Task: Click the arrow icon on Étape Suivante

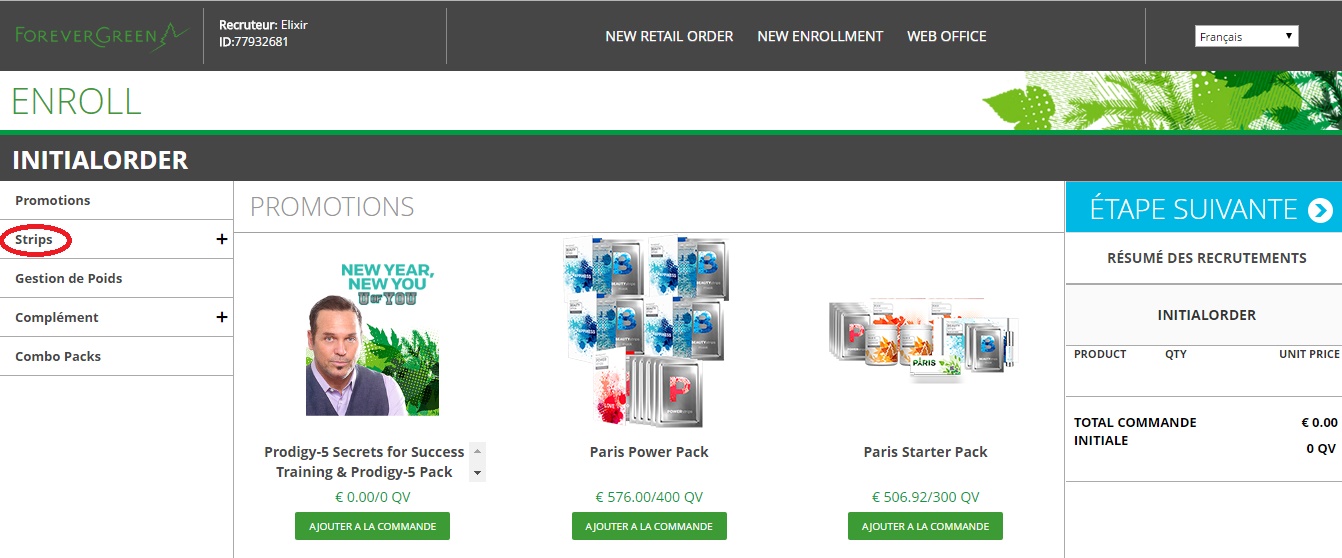Action: [1320, 210]
